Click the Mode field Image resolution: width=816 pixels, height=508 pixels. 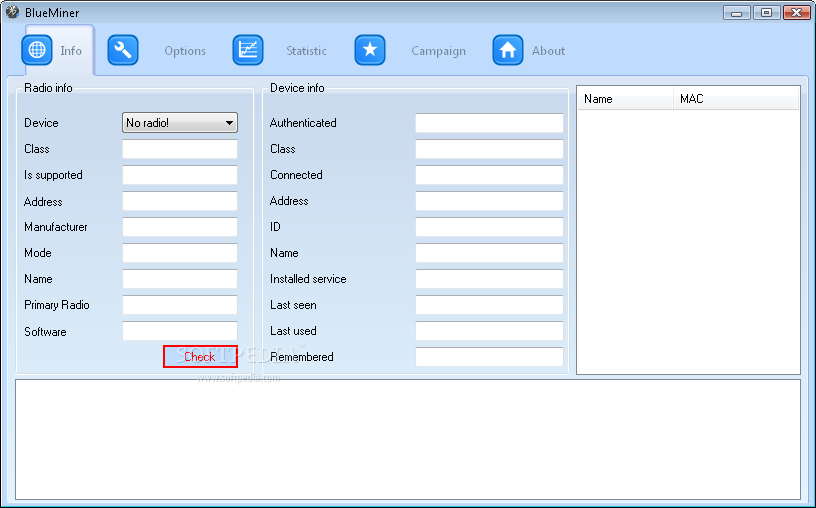[180, 253]
